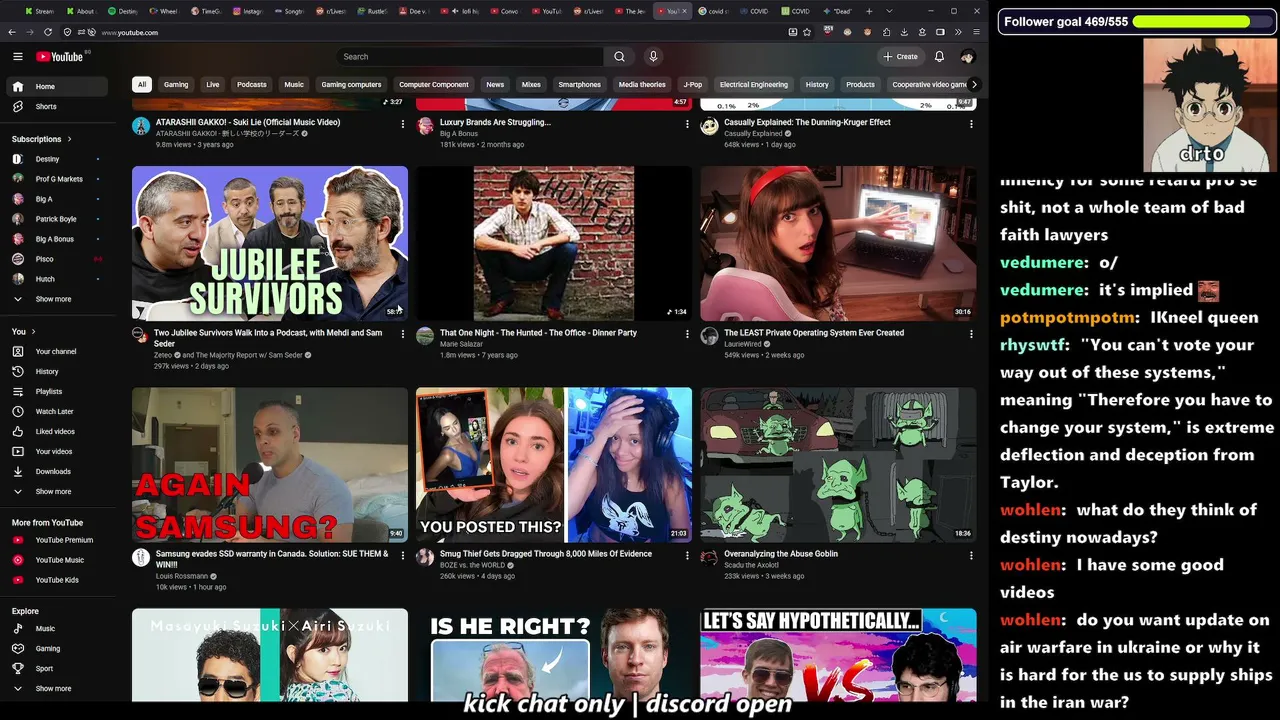Open the 'Suki Lie (Official Music Video)' title

click(x=248, y=122)
